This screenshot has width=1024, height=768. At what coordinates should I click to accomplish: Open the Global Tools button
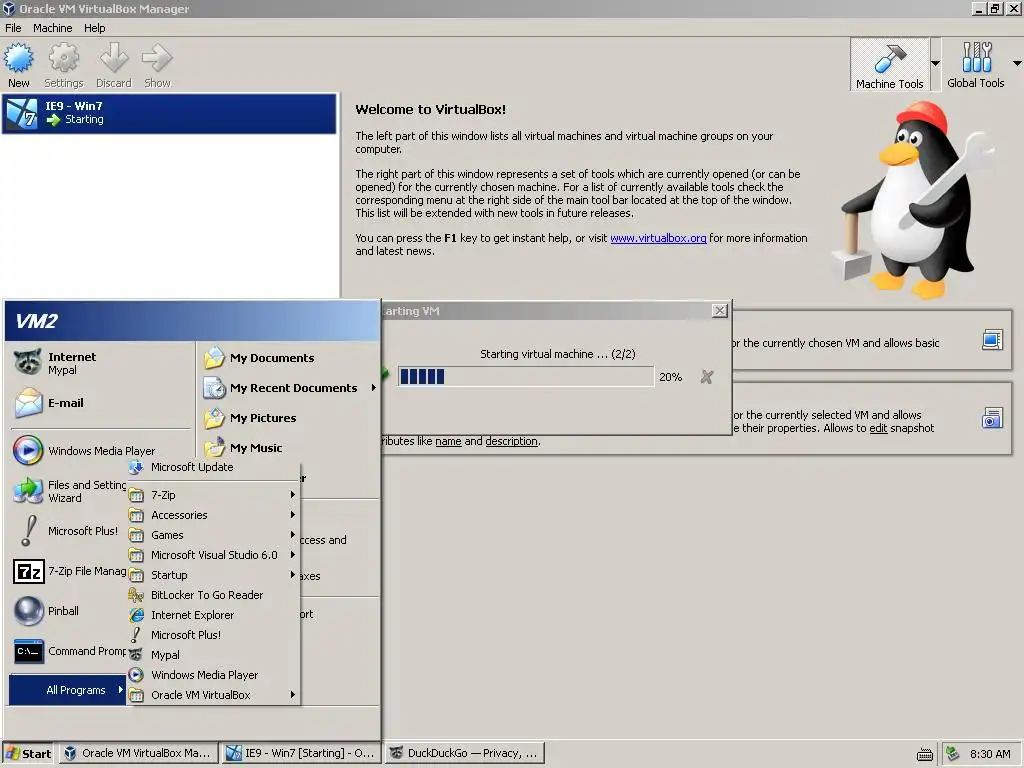click(x=976, y=65)
